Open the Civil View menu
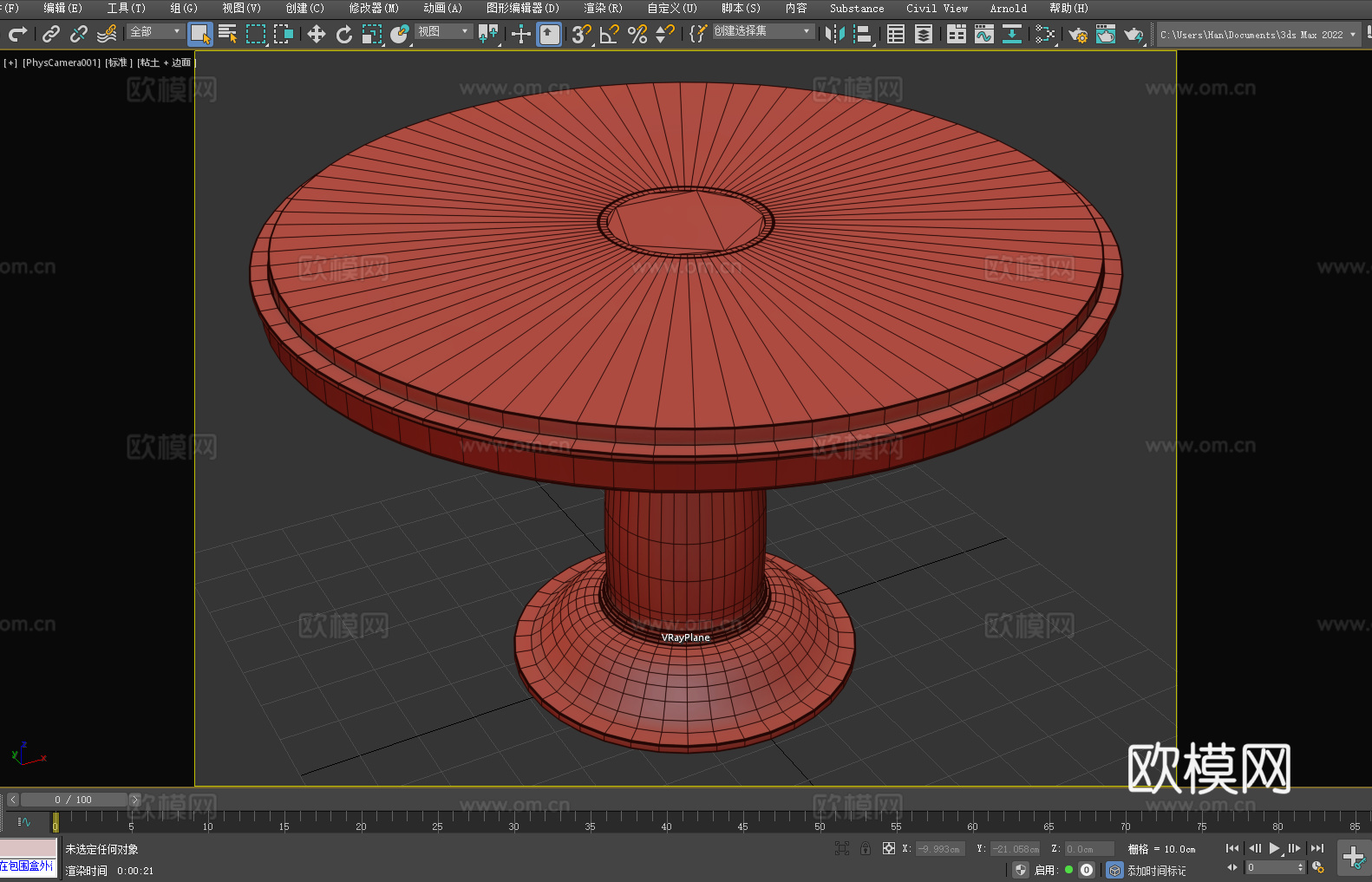Image resolution: width=1372 pixels, height=882 pixels. click(937, 8)
